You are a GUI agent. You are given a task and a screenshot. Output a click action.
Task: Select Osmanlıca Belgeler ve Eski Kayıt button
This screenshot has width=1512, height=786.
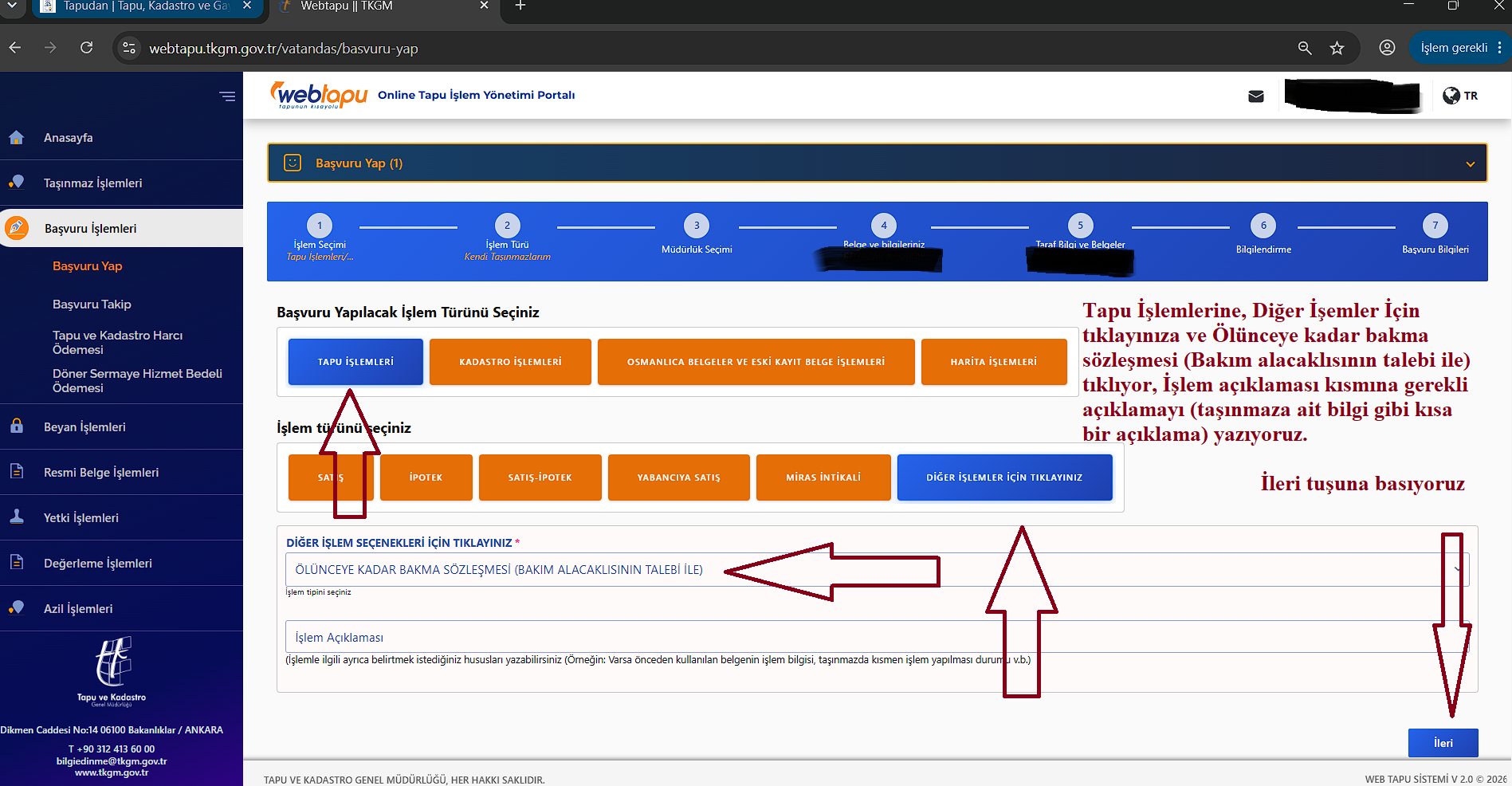click(x=756, y=362)
